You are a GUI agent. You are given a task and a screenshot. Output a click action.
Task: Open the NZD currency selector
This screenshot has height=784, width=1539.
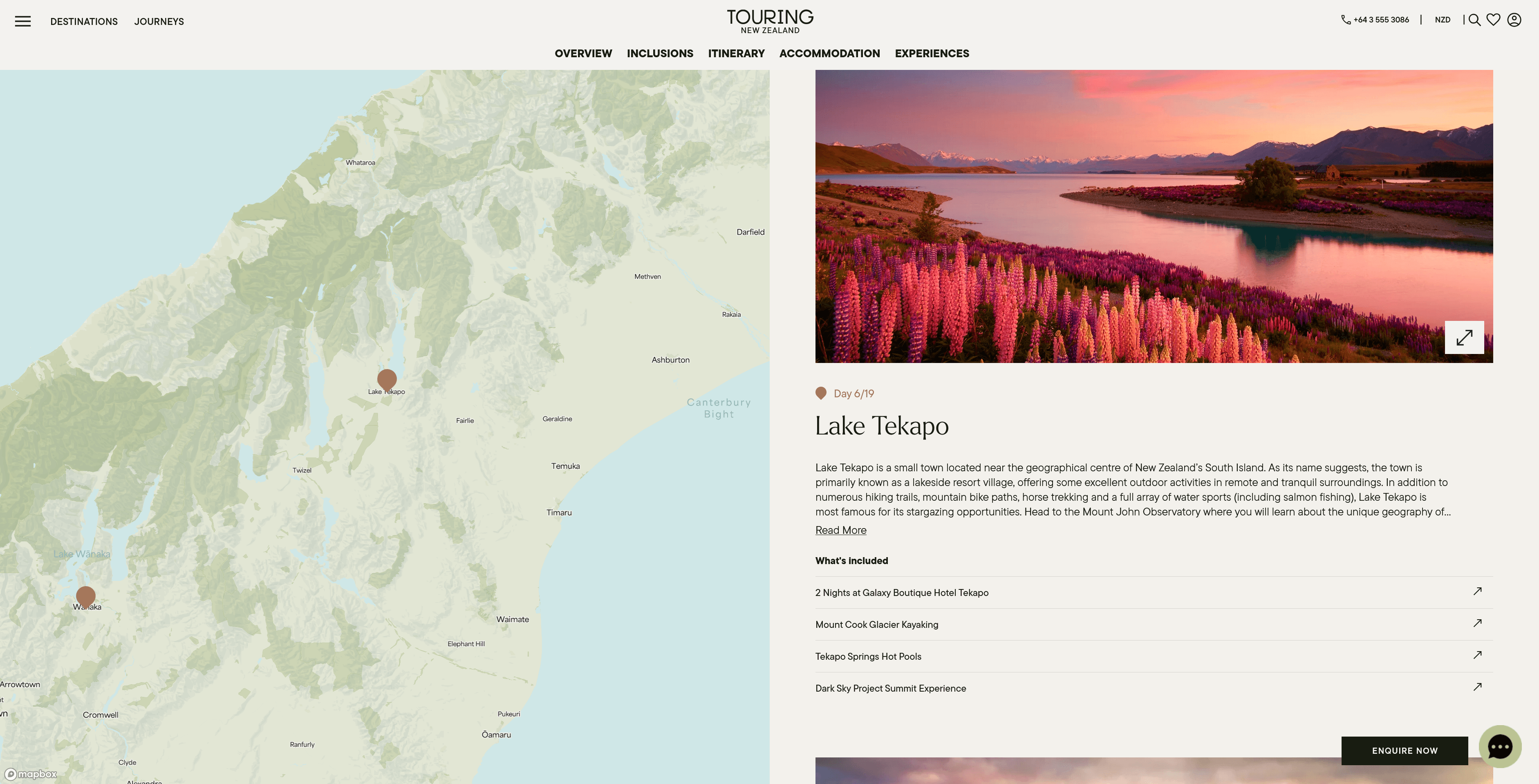[1442, 20]
